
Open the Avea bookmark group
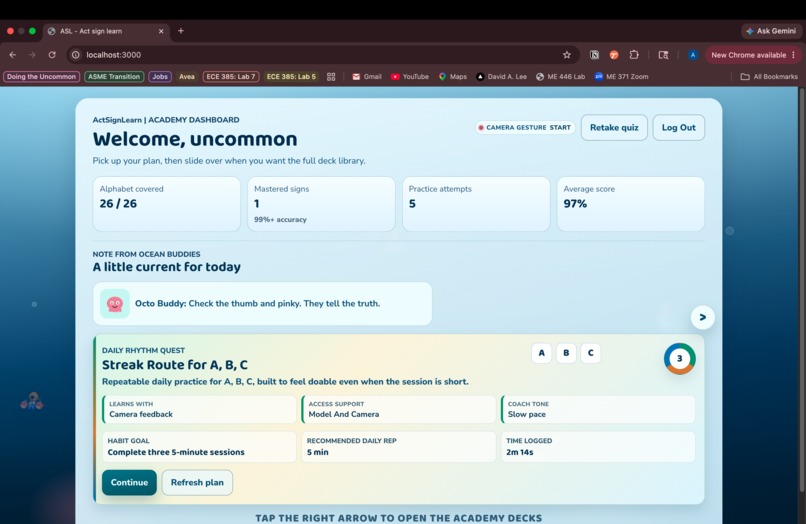pyautogui.click(x=187, y=77)
